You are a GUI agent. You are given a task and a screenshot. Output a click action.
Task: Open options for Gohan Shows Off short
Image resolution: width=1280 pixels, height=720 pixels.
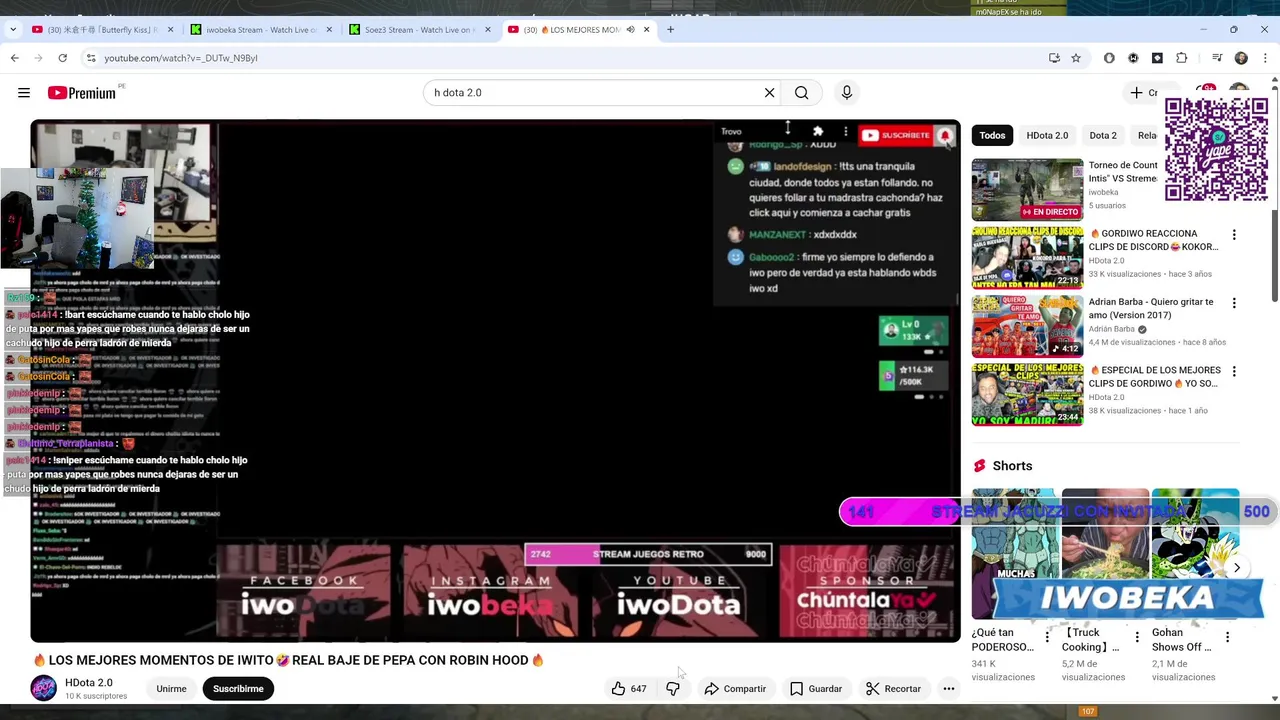click(1227, 637)
